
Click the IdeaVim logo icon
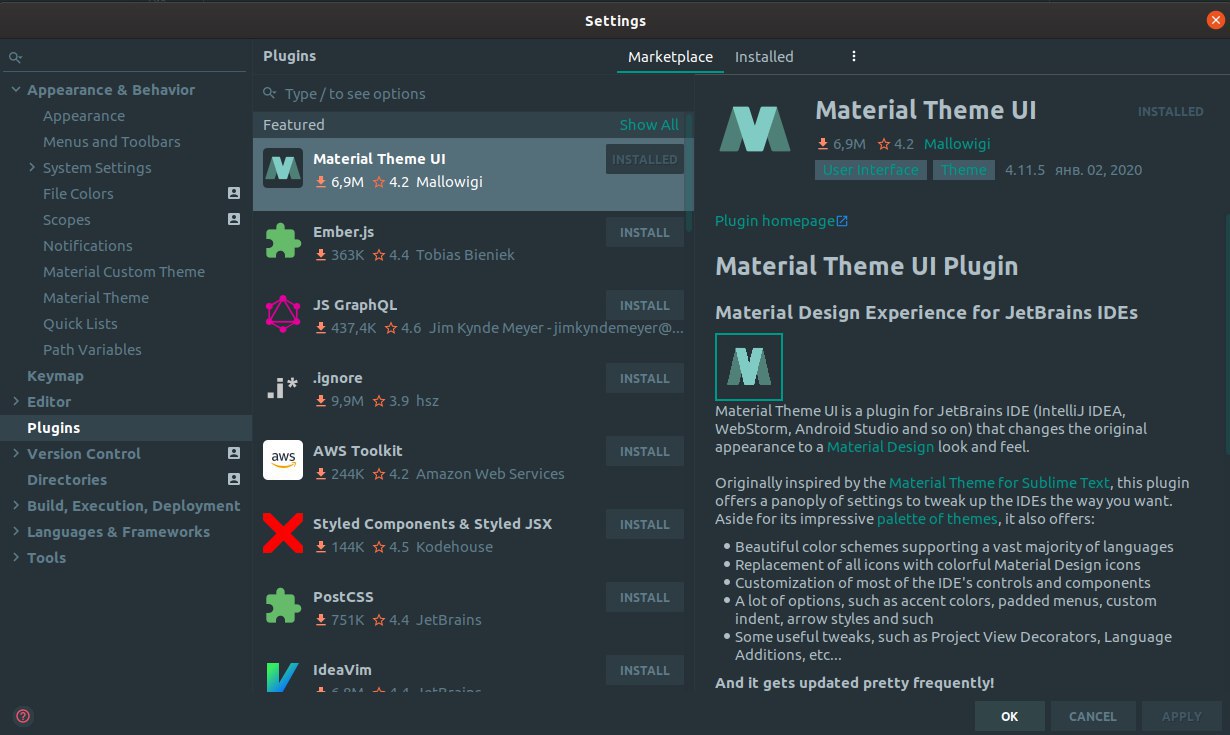pyautogui.click(x=283, y=677)
